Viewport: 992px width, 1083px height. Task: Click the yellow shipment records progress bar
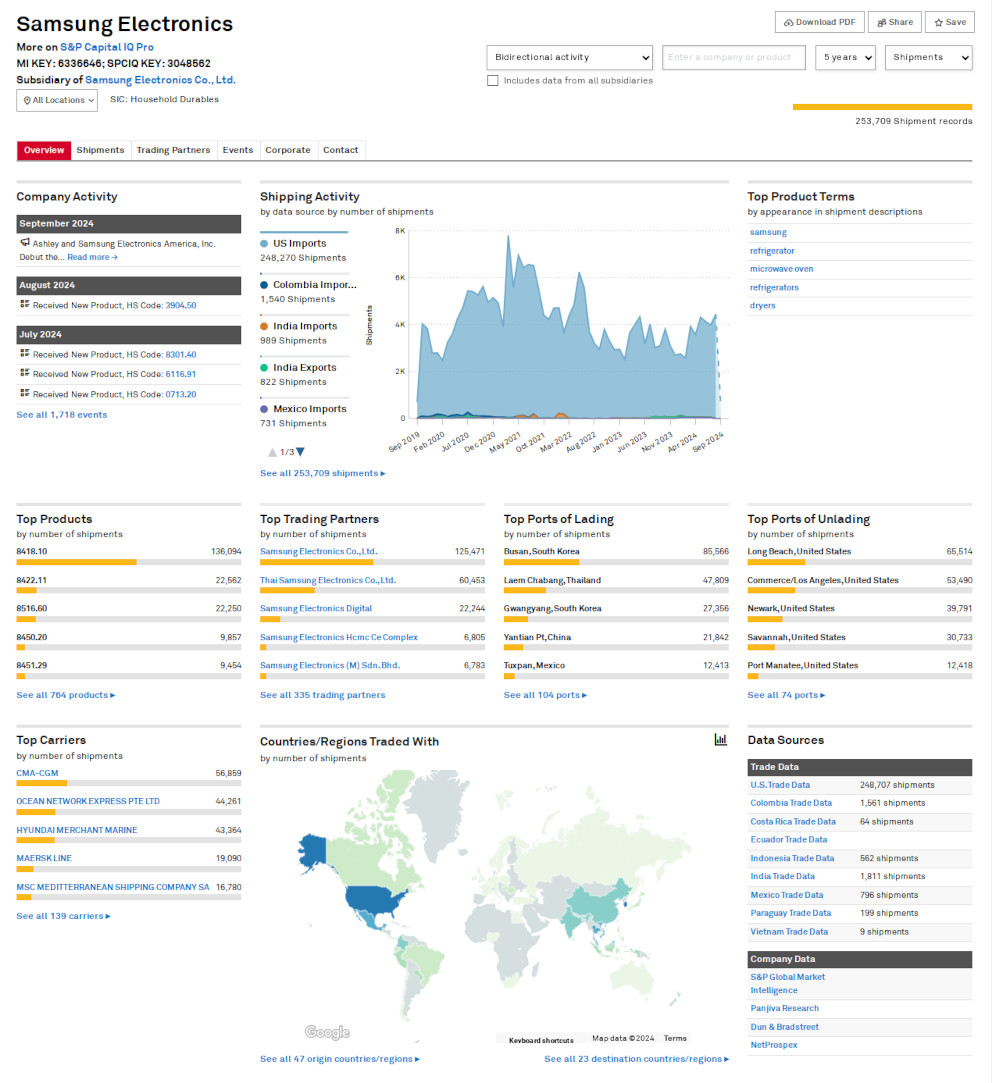[884, 106]
